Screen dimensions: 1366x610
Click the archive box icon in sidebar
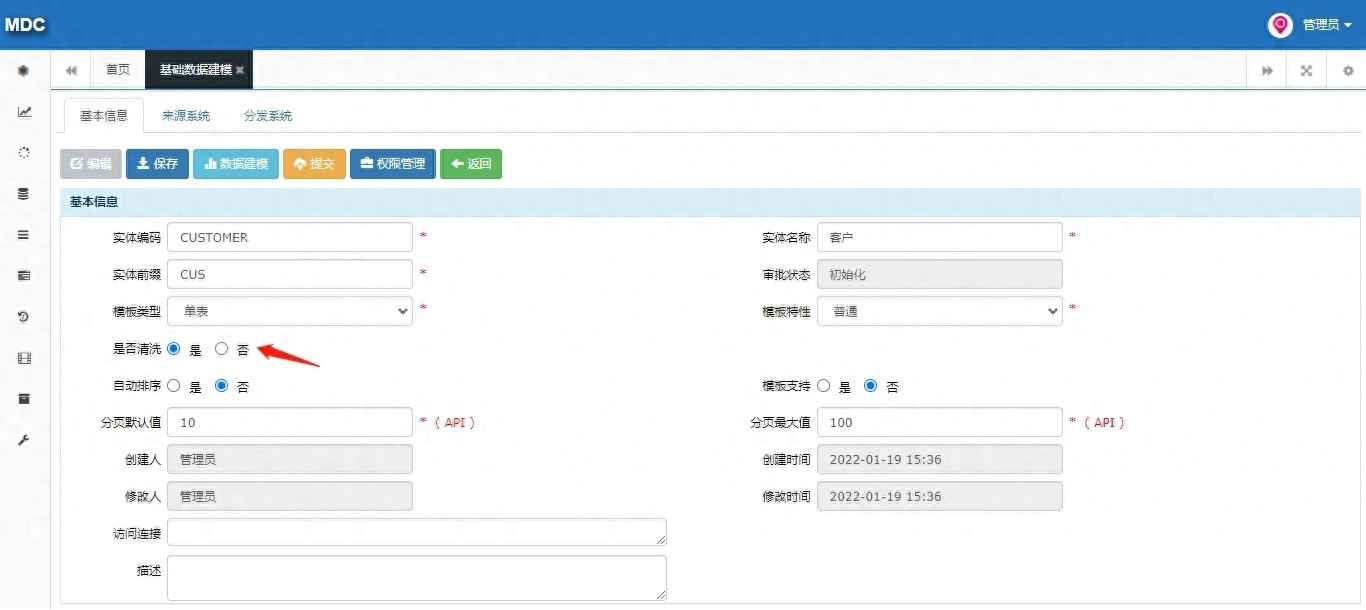coord(24,399)
